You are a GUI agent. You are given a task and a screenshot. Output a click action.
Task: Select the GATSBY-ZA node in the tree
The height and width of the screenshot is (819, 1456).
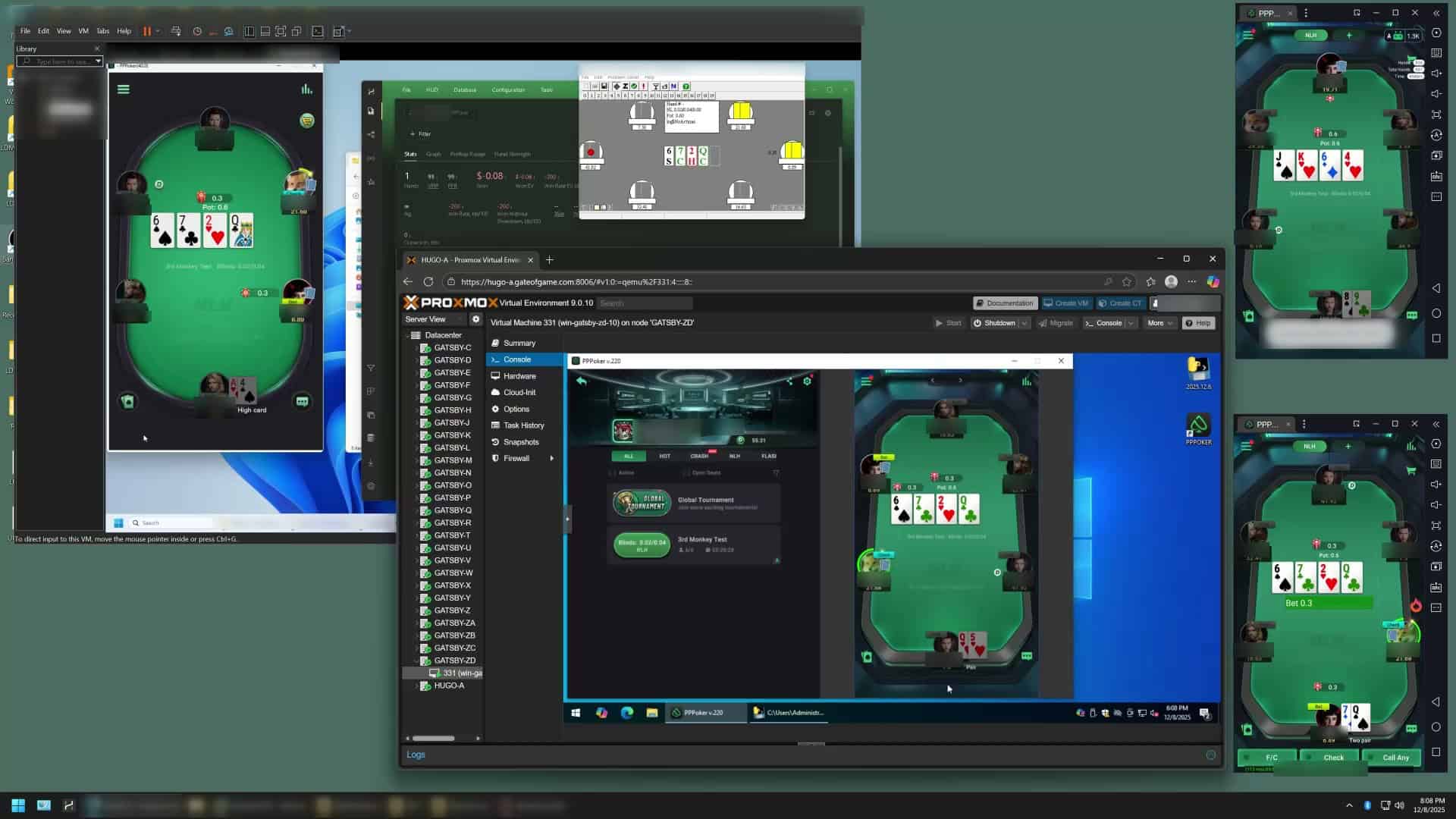(x=454, y=623)
